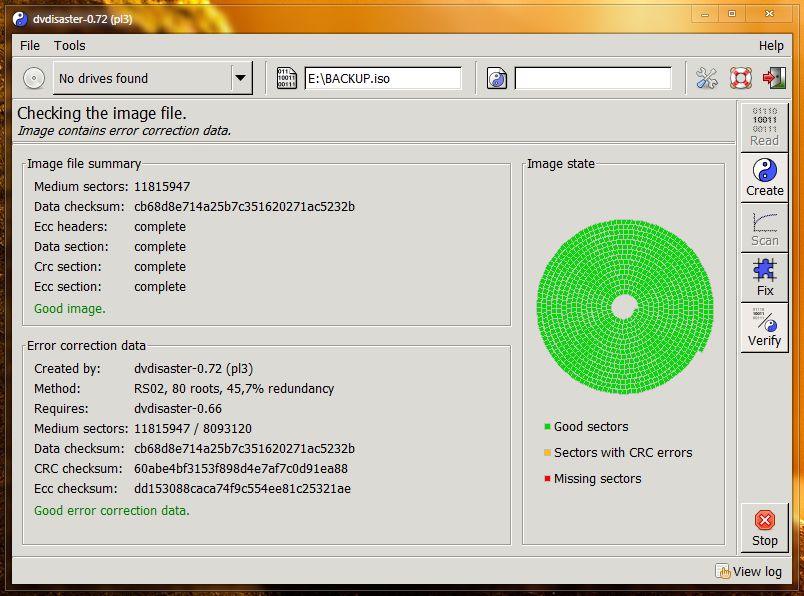Click the dvdisaster yin-yang title icon

coord(20,19)
